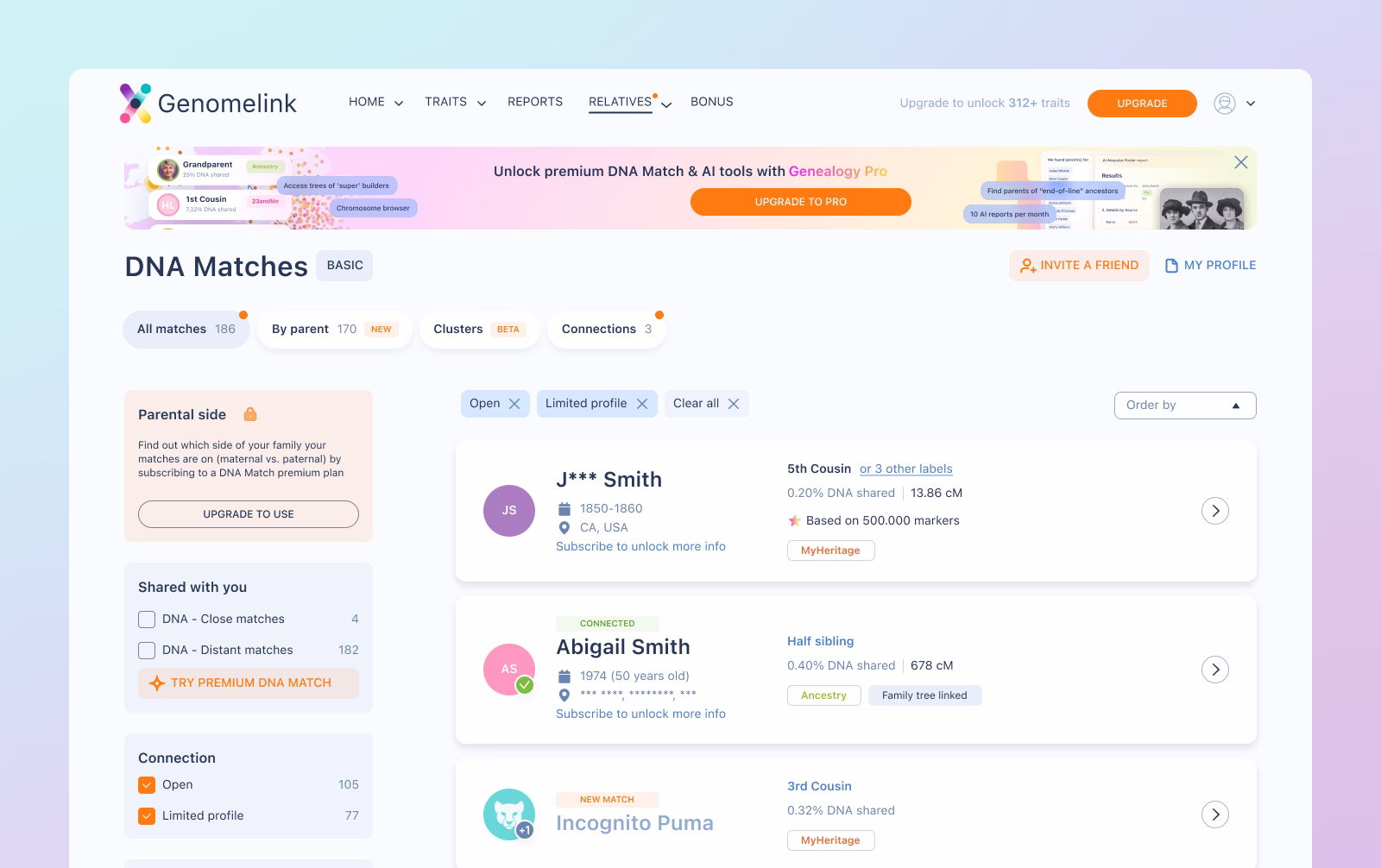The width and height of the screenshot is (1381, 868).
Task: Select the All matches tab
Action: [x=186, y=330]
